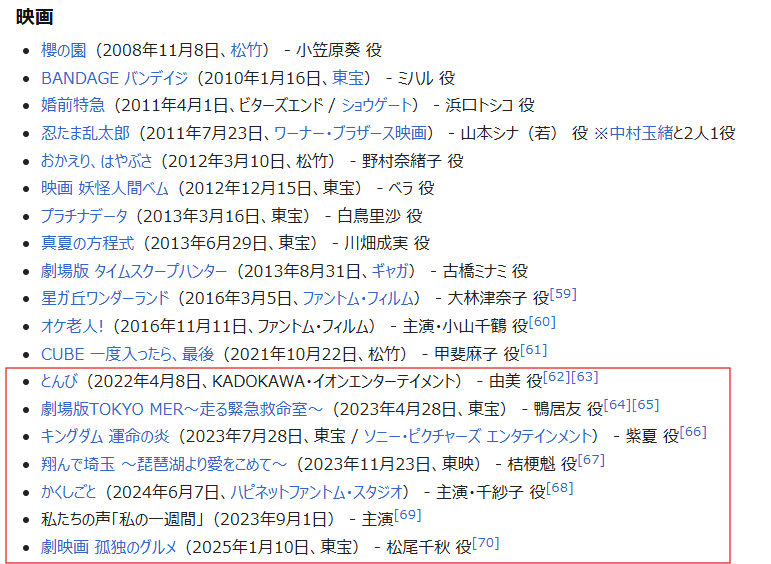The height and width of the screenshot is (564, 771).
Task: Click the 映画 section heading
Action: tap(34, 17)
